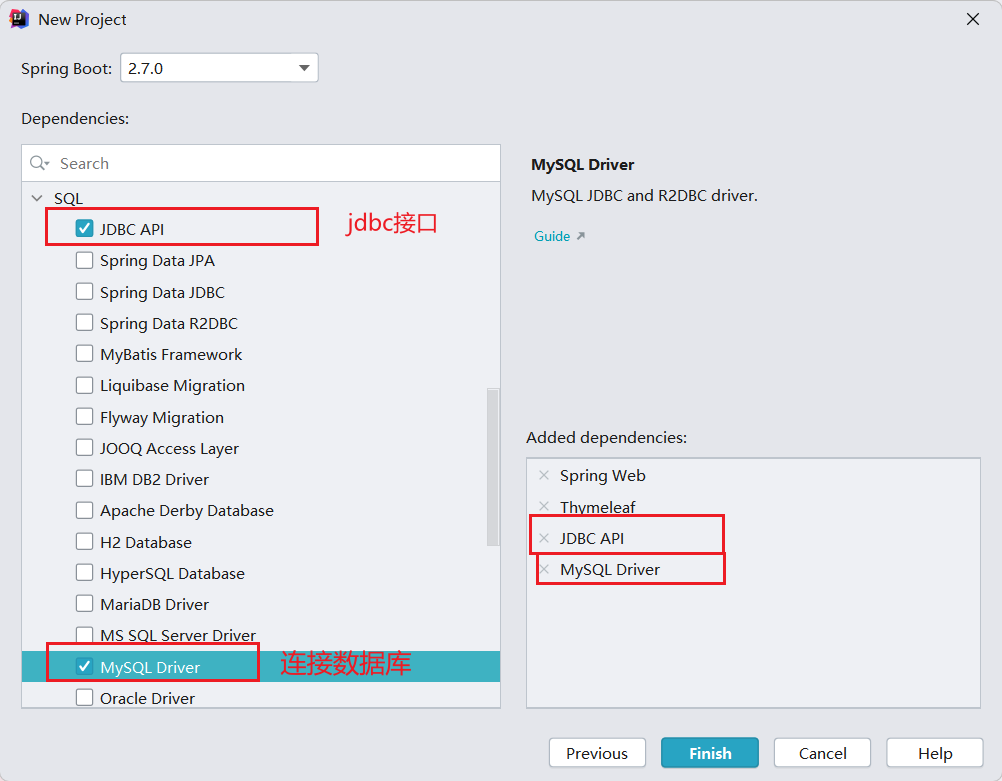Viewport: 1002px width, 781px height.
Task: Remove Thymeleaf from added dependencies
Action: (x=544, y=506)
